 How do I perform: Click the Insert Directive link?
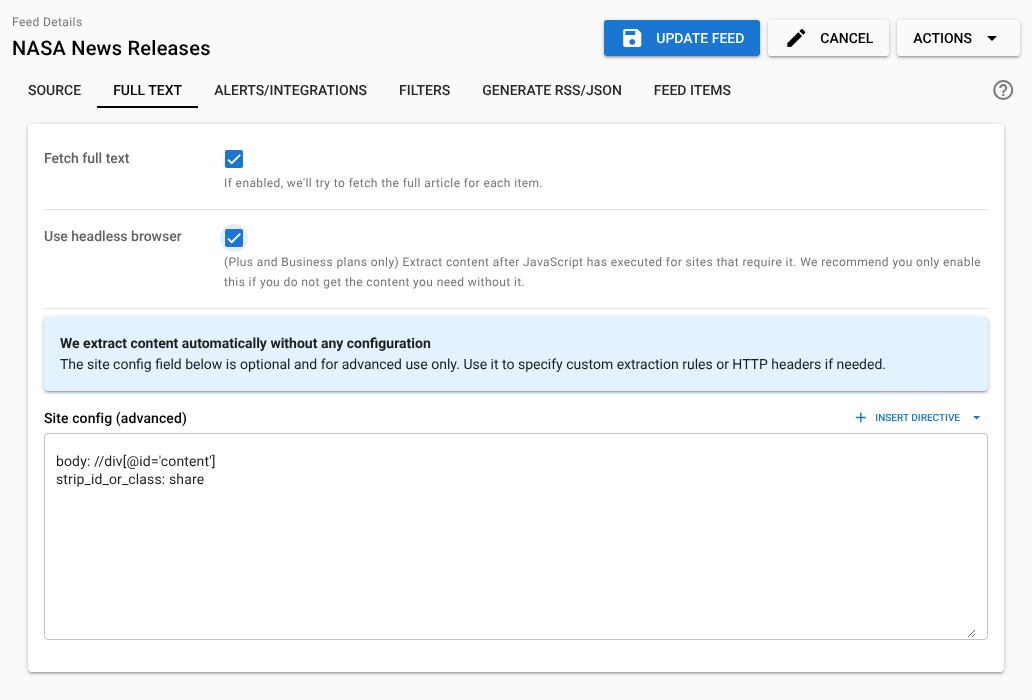pyautogui.click(x=917, y=418)
